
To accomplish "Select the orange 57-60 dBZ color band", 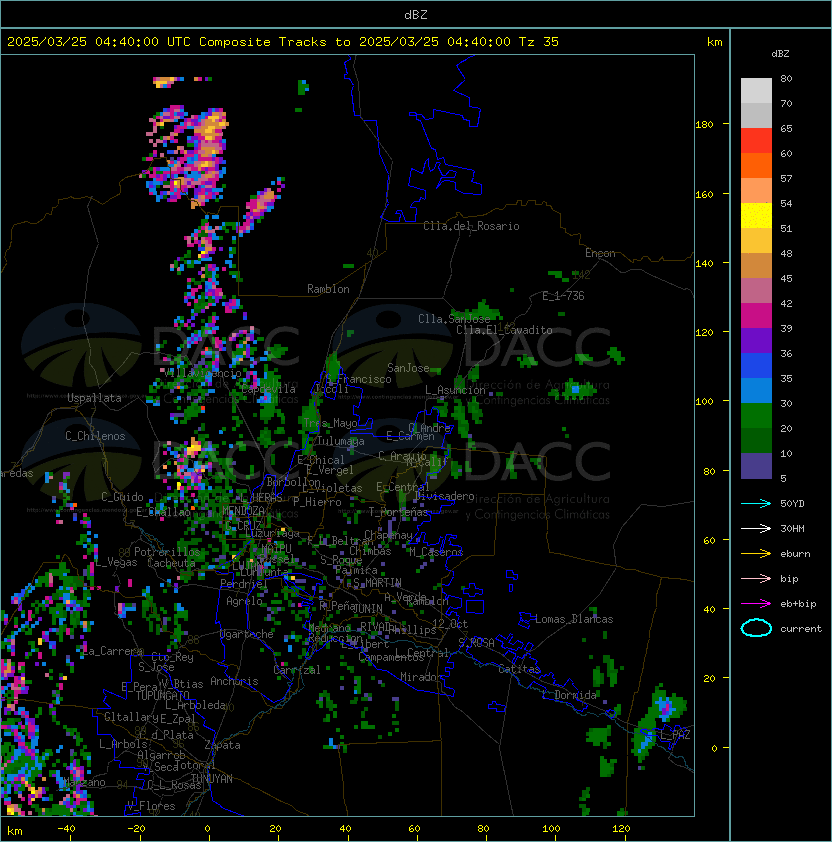I will pos(756,165).
